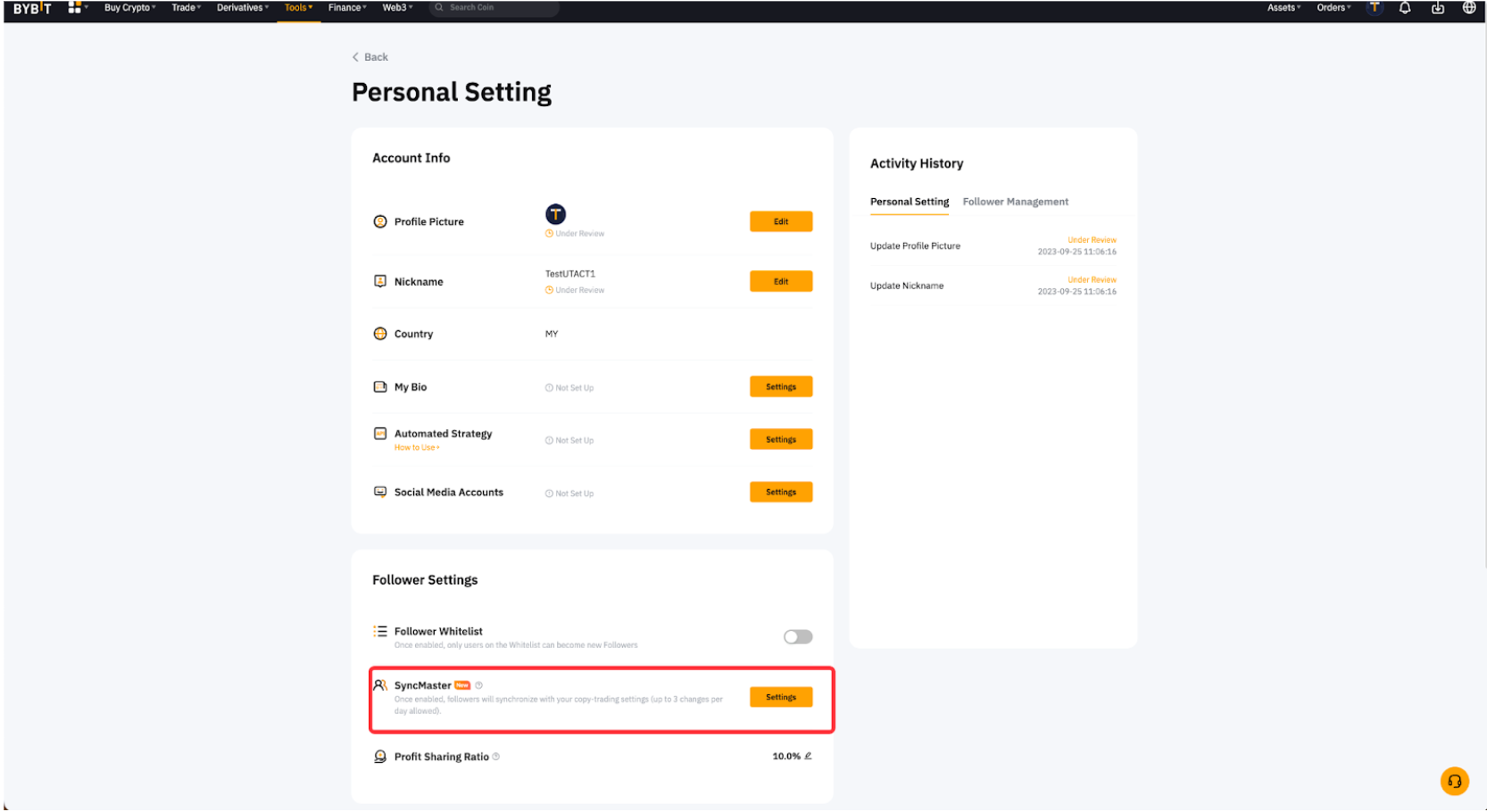Open SyncMaster Settings button

coord(781,697)
